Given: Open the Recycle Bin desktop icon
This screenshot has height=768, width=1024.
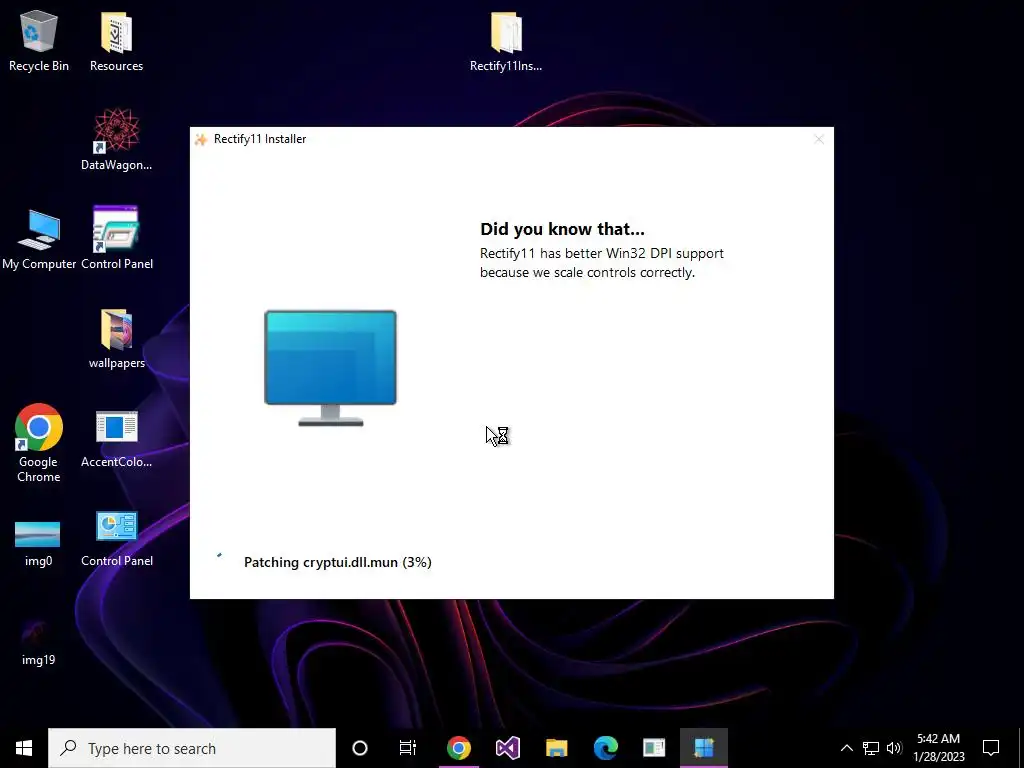Looking at the screenshot, I should pos(39,40).
